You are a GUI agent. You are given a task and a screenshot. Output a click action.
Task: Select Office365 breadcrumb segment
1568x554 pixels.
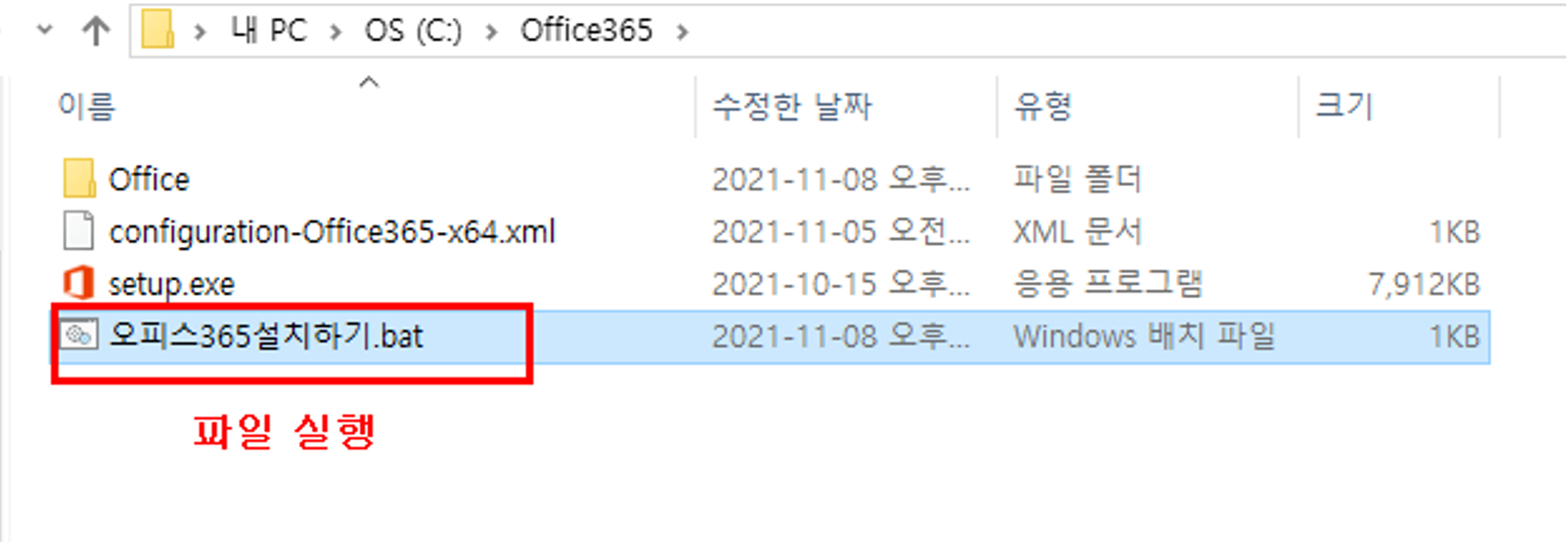point(586,31)
